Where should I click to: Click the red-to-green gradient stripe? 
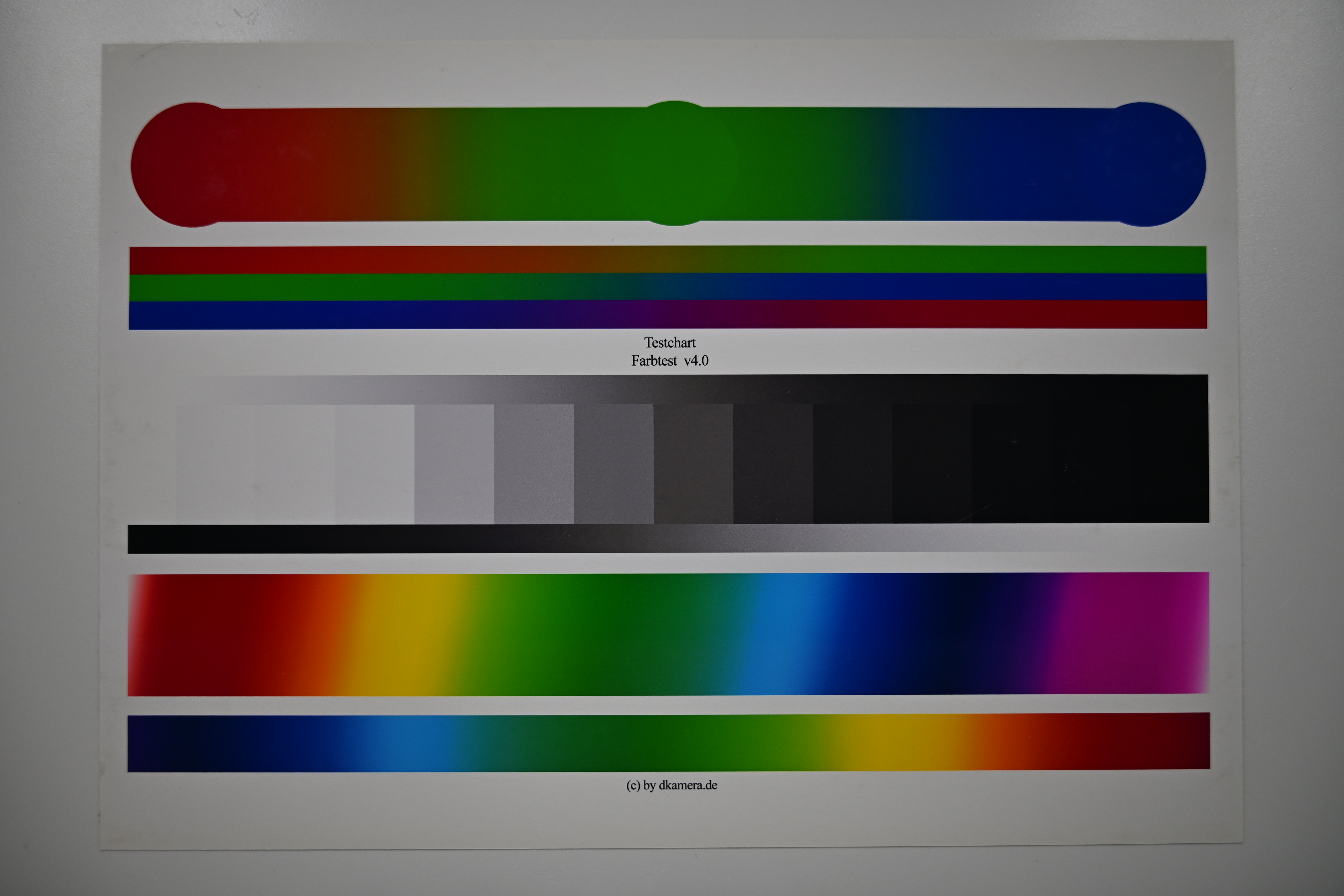click(x=668, y=260)
